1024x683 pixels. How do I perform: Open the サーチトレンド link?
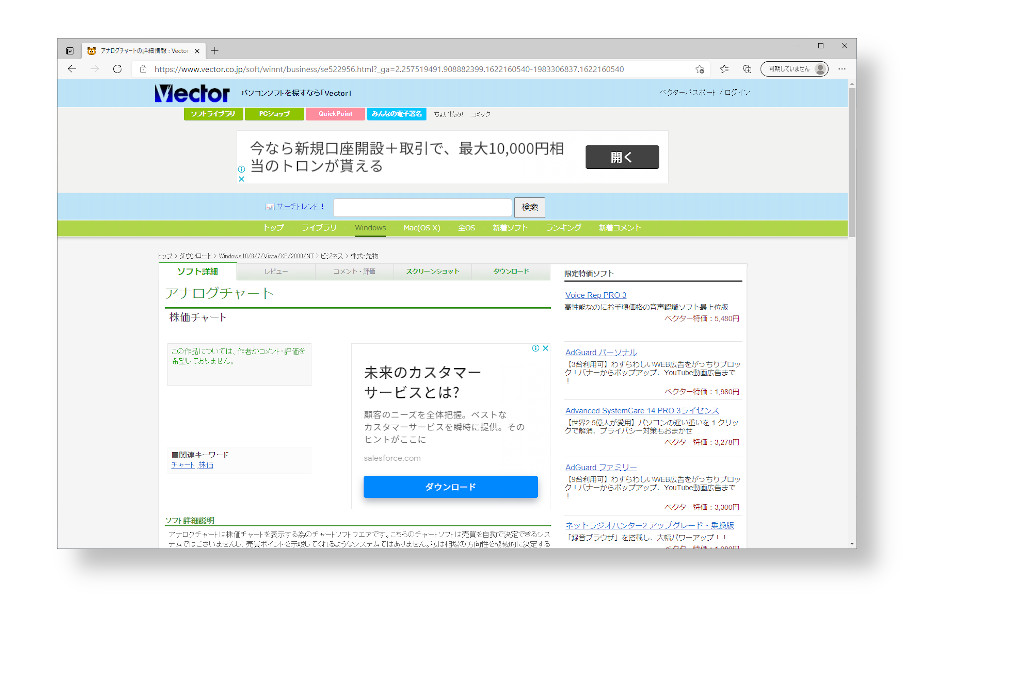[295, 206]
